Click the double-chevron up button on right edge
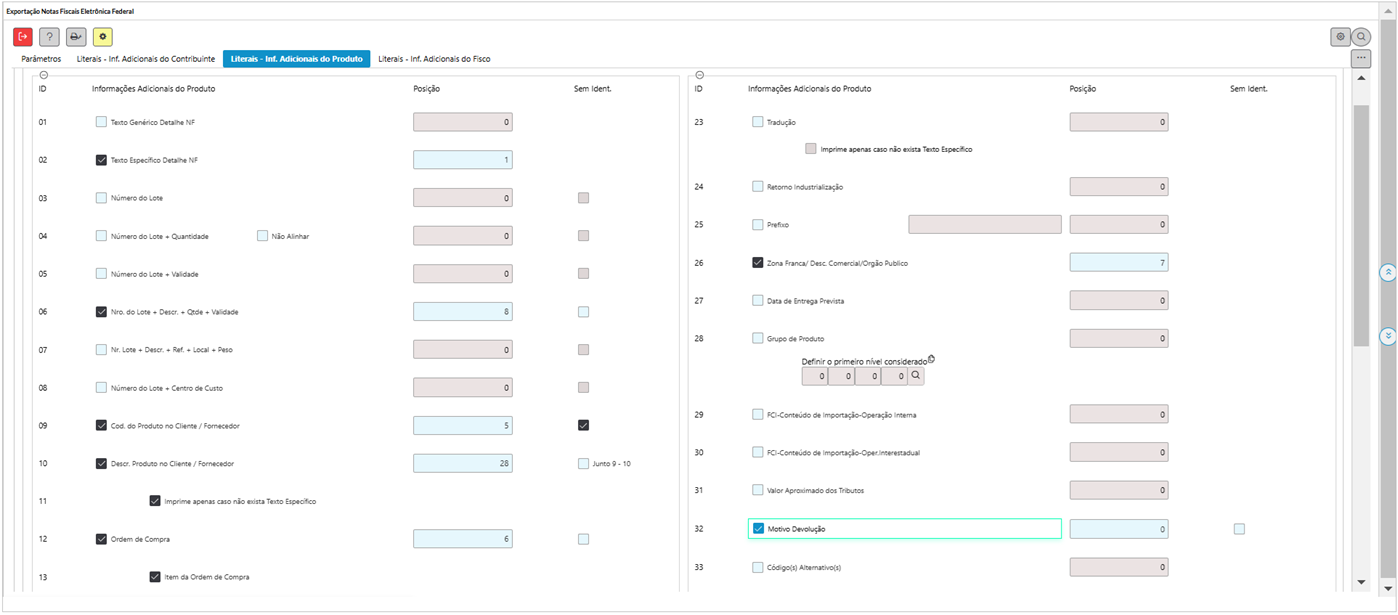1398x615 pixels. pos(1387,272)
